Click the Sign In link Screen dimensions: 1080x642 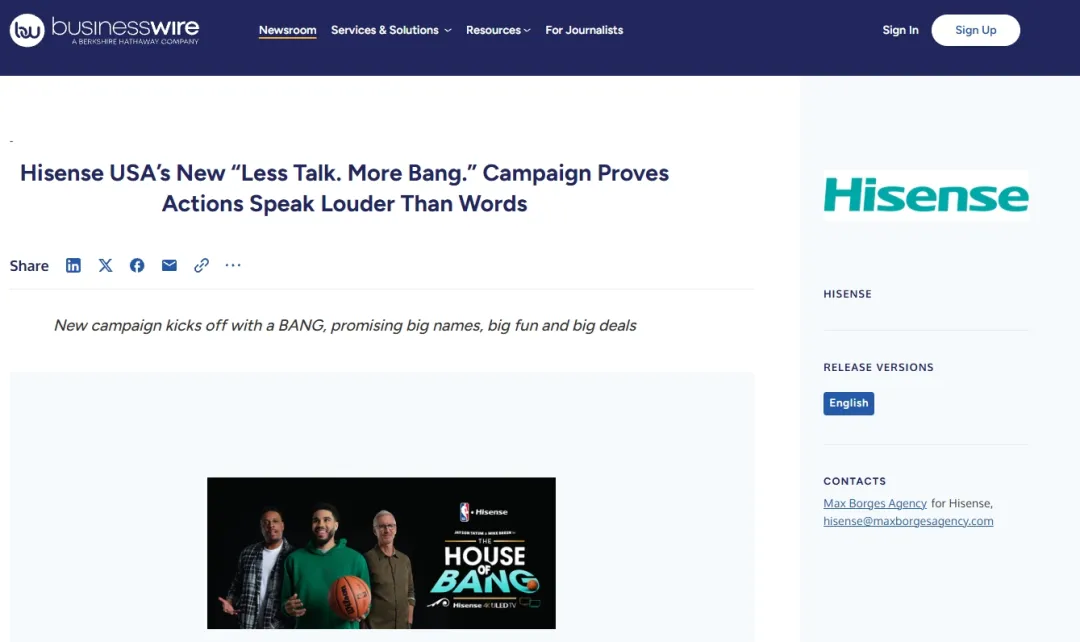pos(900,30)
